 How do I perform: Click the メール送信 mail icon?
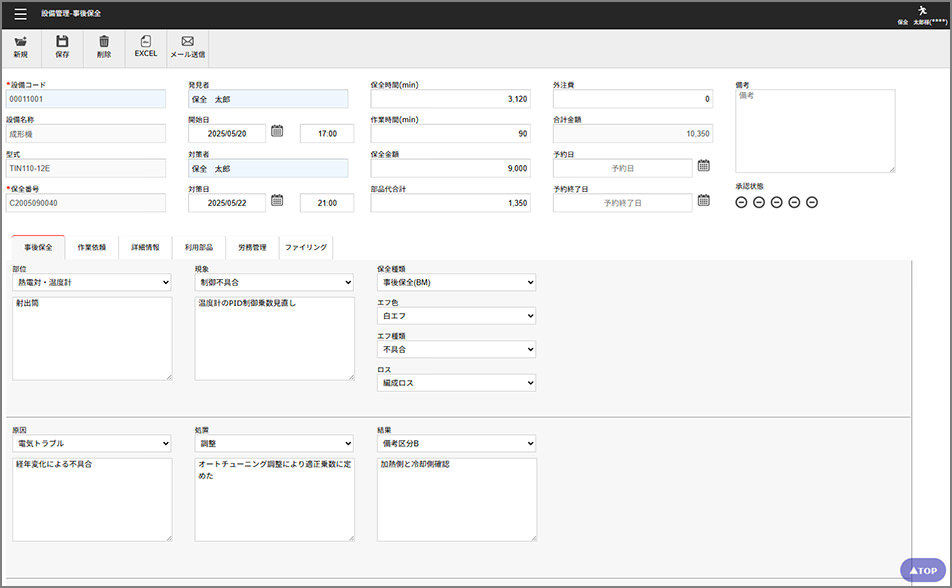coord(188,47)
